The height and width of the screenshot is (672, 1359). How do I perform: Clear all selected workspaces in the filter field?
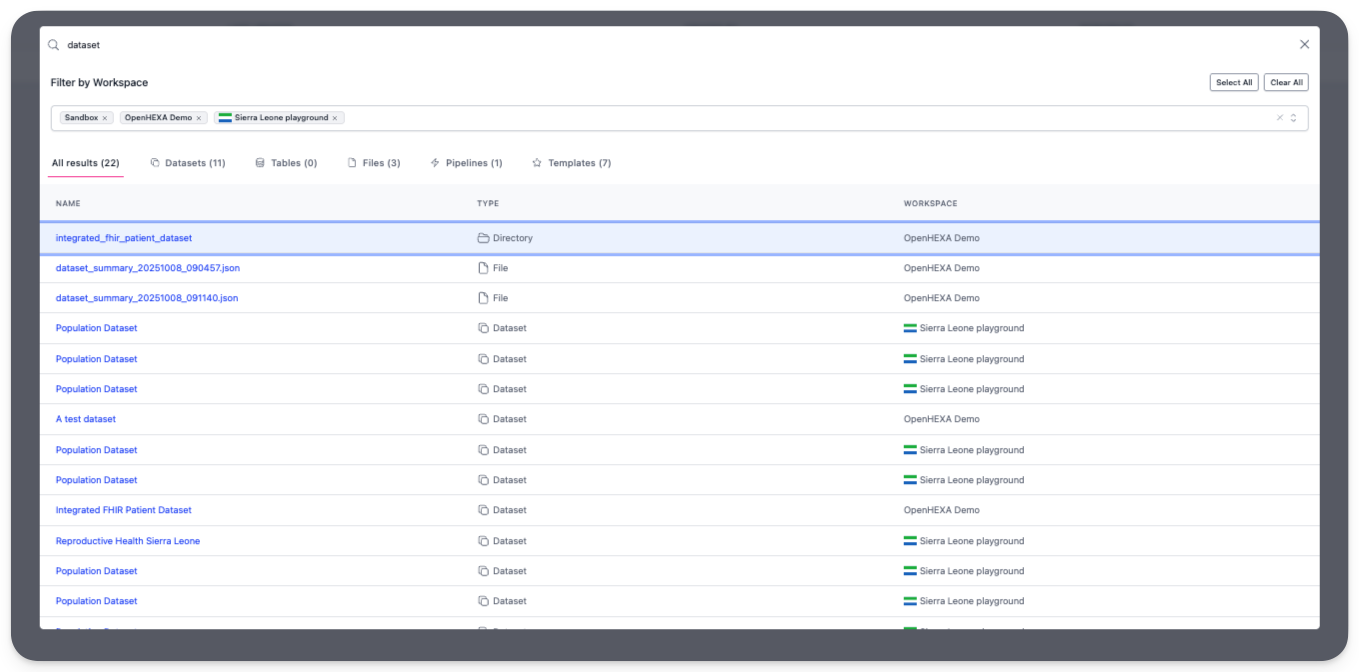(1279, 118)
